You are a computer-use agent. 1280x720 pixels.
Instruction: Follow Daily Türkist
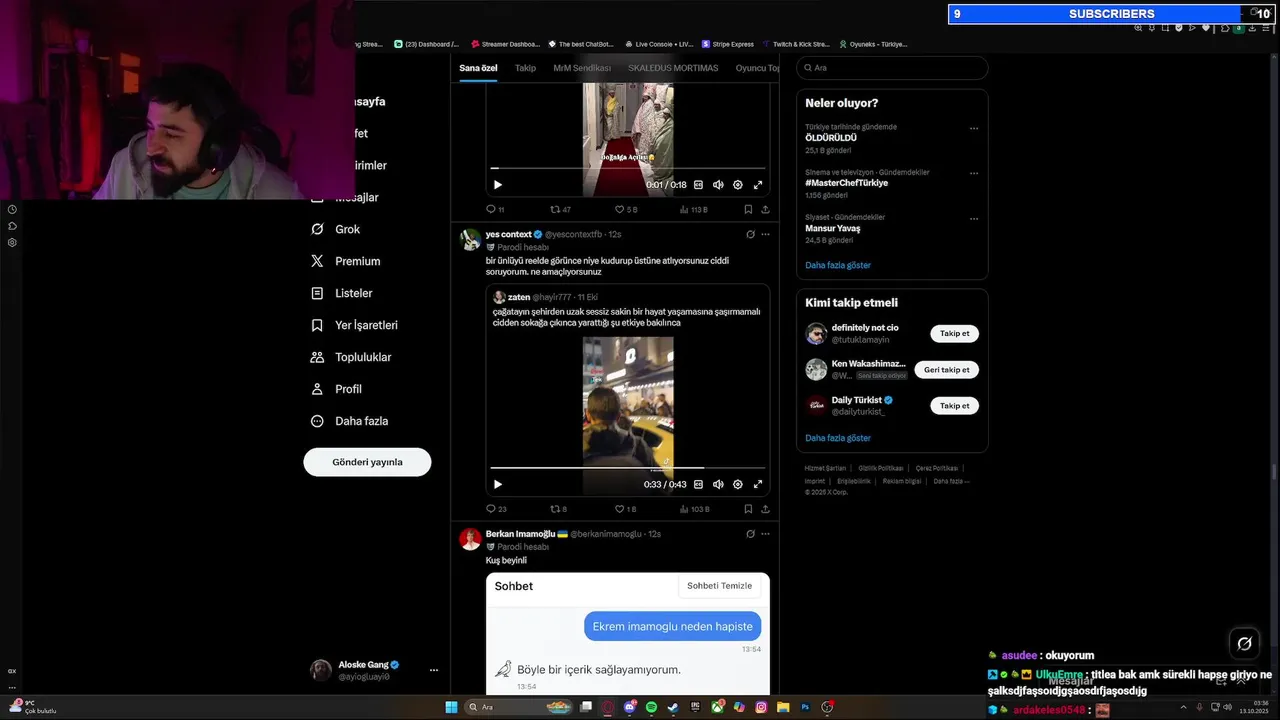point(954,406)
